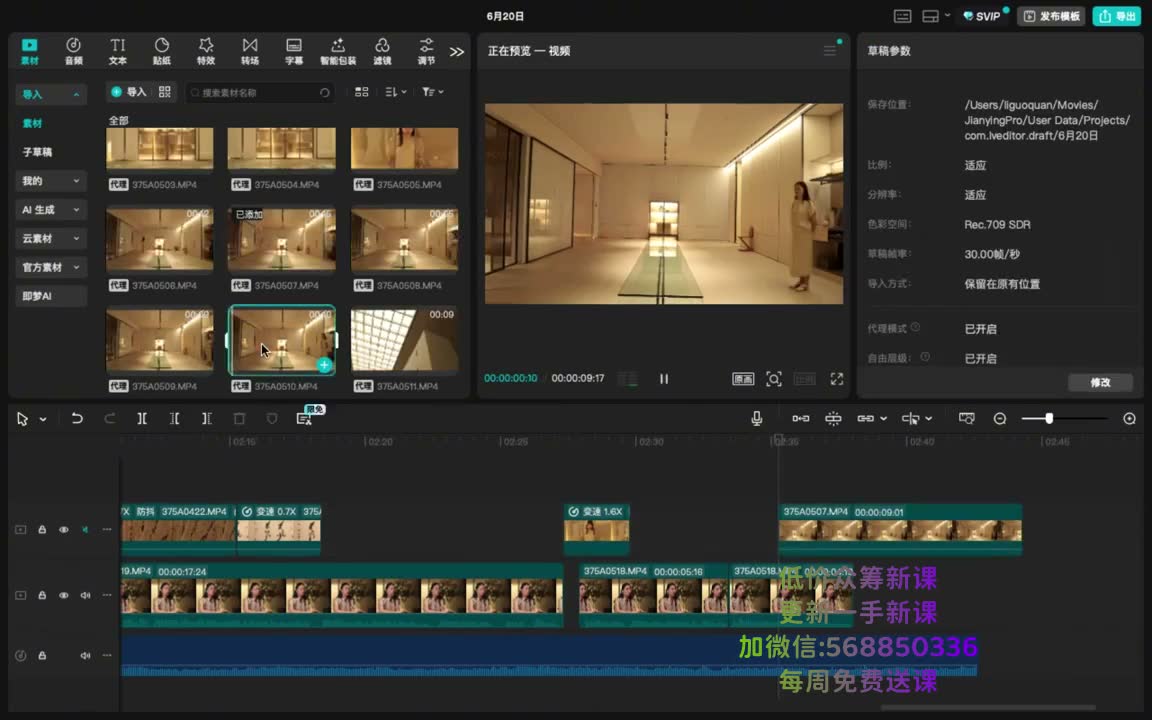Zoom out timeline with minus icon
This screenshot has width=1152, height=720.
pos(1000,418)
